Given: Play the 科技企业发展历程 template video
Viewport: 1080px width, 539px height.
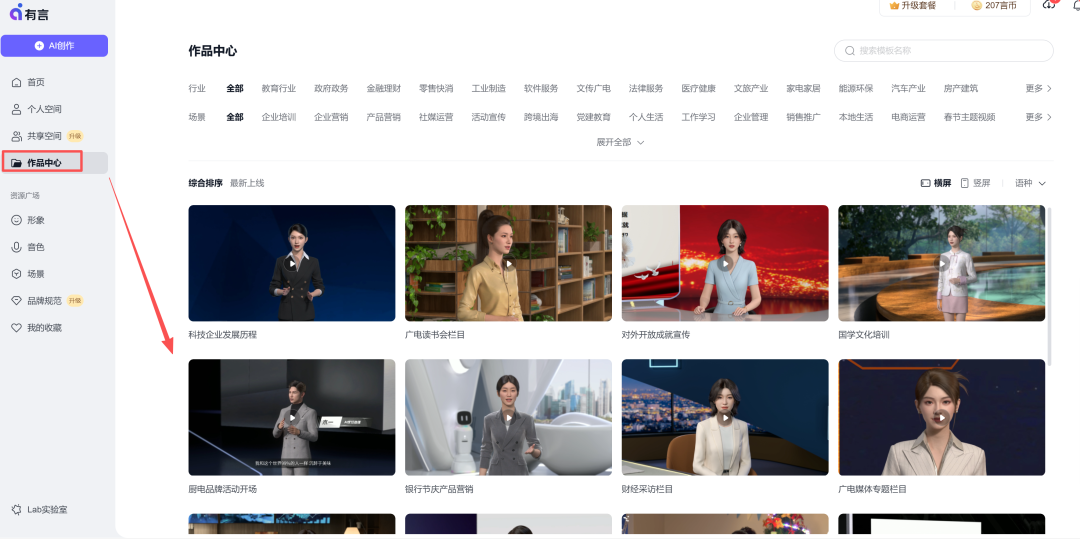Looking at the screenshot, I should pos(292,263).
